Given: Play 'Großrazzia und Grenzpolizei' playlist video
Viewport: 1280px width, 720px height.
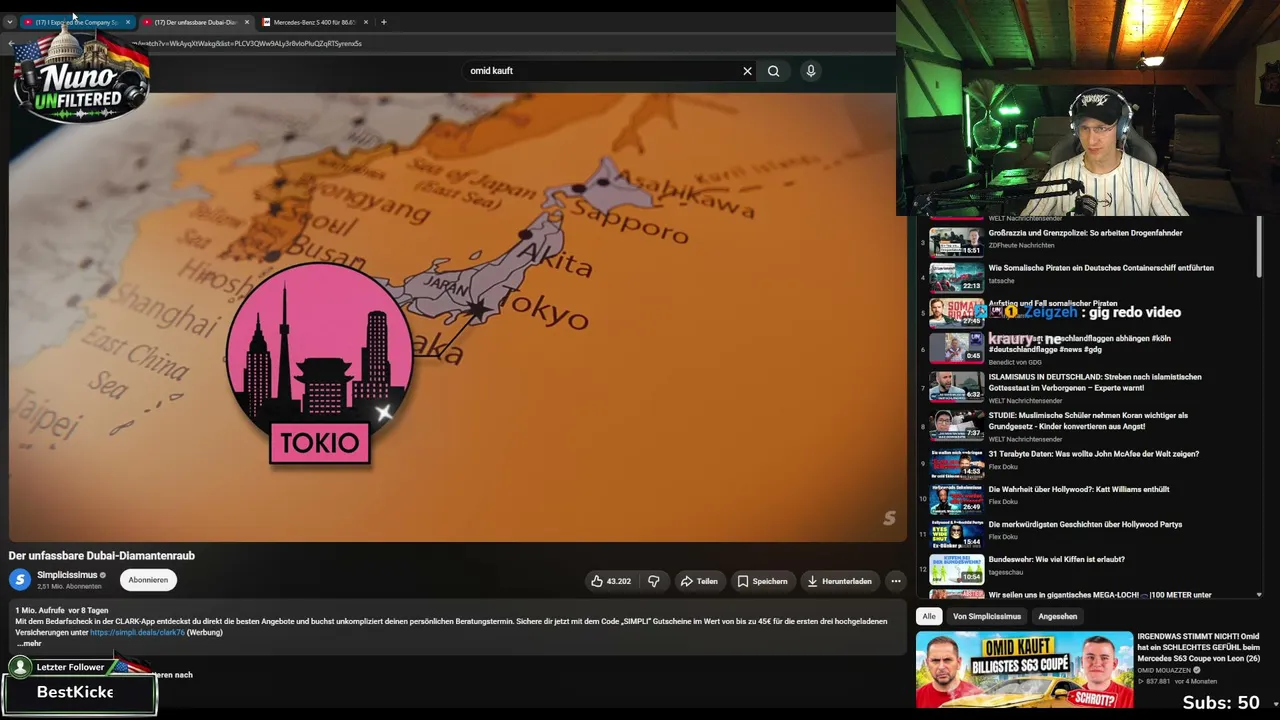Looking at the screenshot, I should pyautogui.click(x=1085, y=233).
